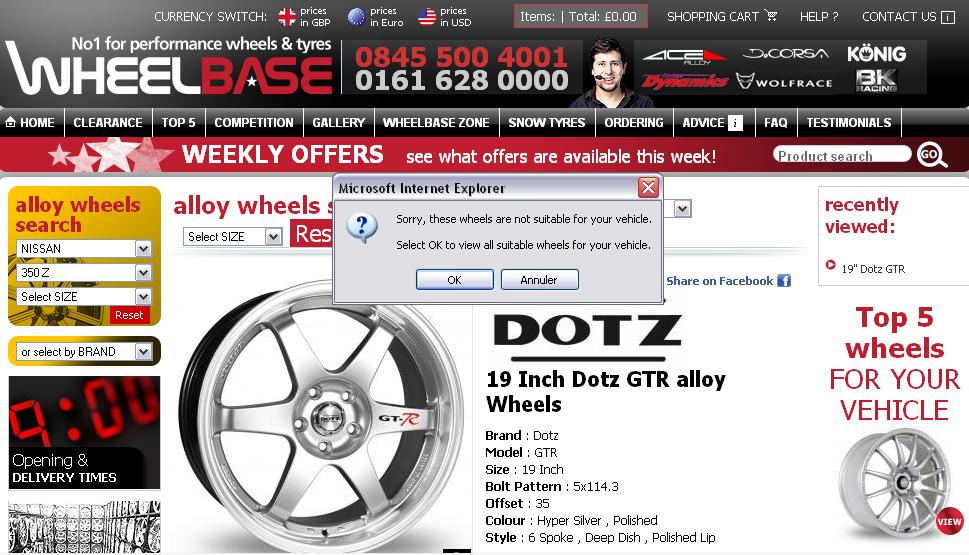Confirm the dialog with OK
This screenshot has height=555, width=969.
pyautogui.click(x=455, y=279)
